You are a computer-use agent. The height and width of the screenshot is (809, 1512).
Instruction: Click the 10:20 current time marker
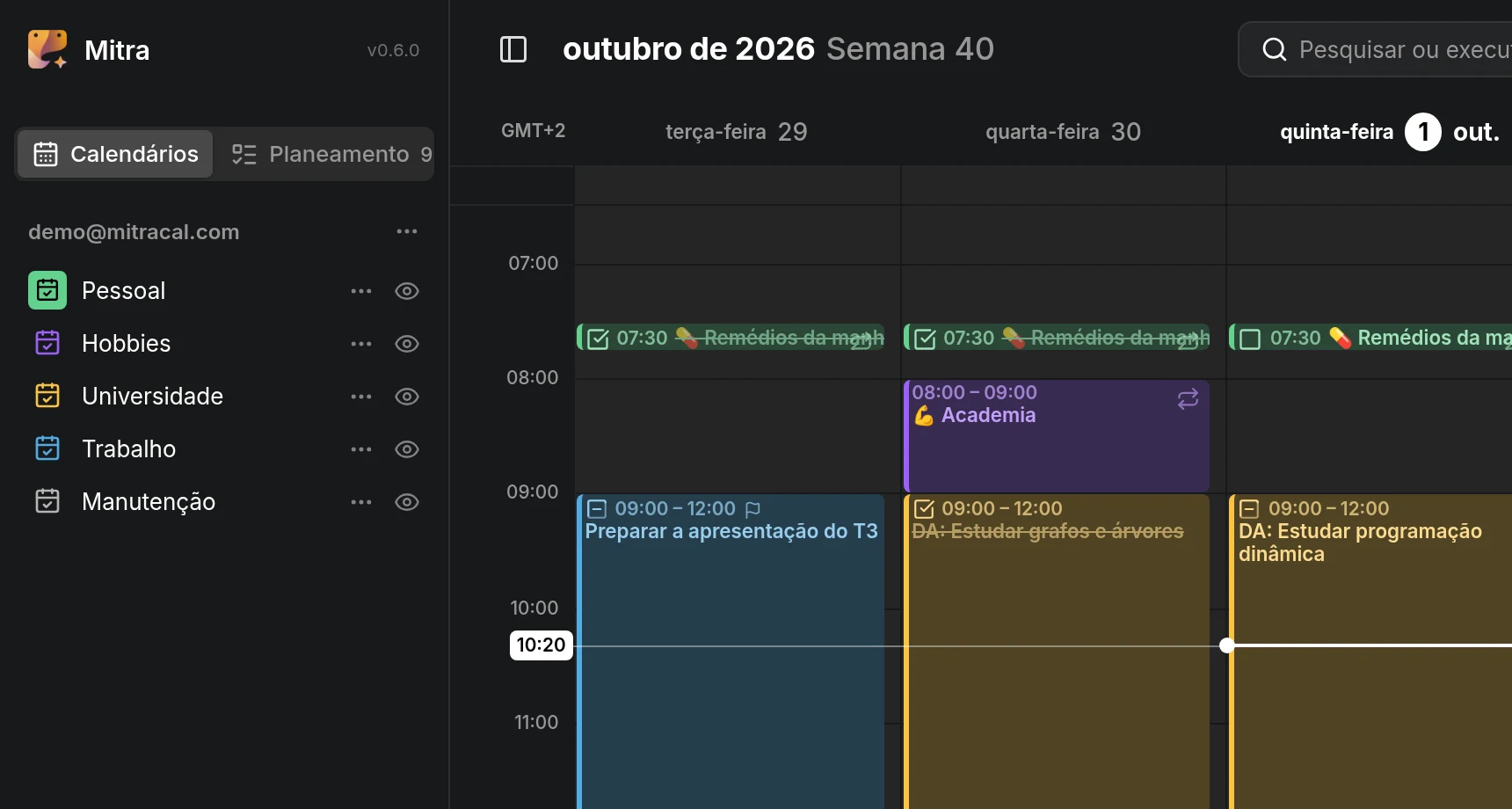[x=541, y=645]
